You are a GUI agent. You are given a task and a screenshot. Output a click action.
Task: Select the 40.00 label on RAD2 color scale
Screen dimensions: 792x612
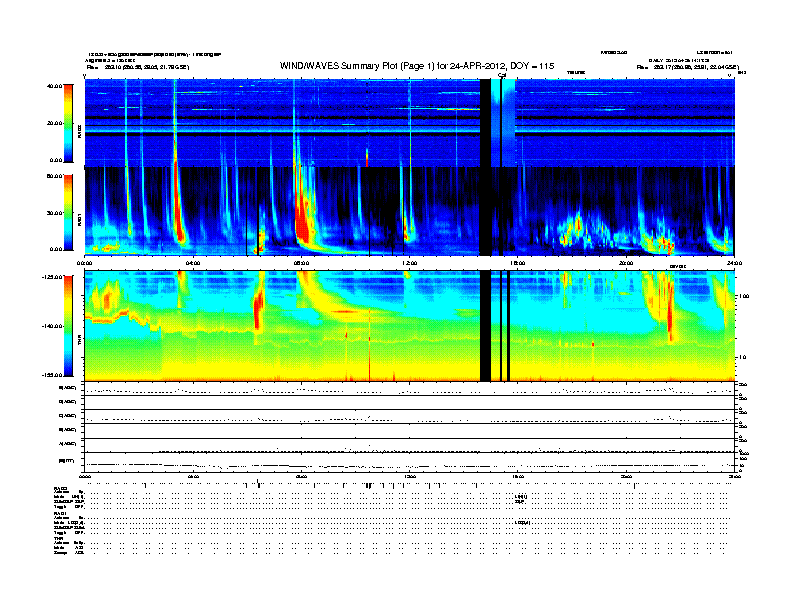(x=55, y=86)
